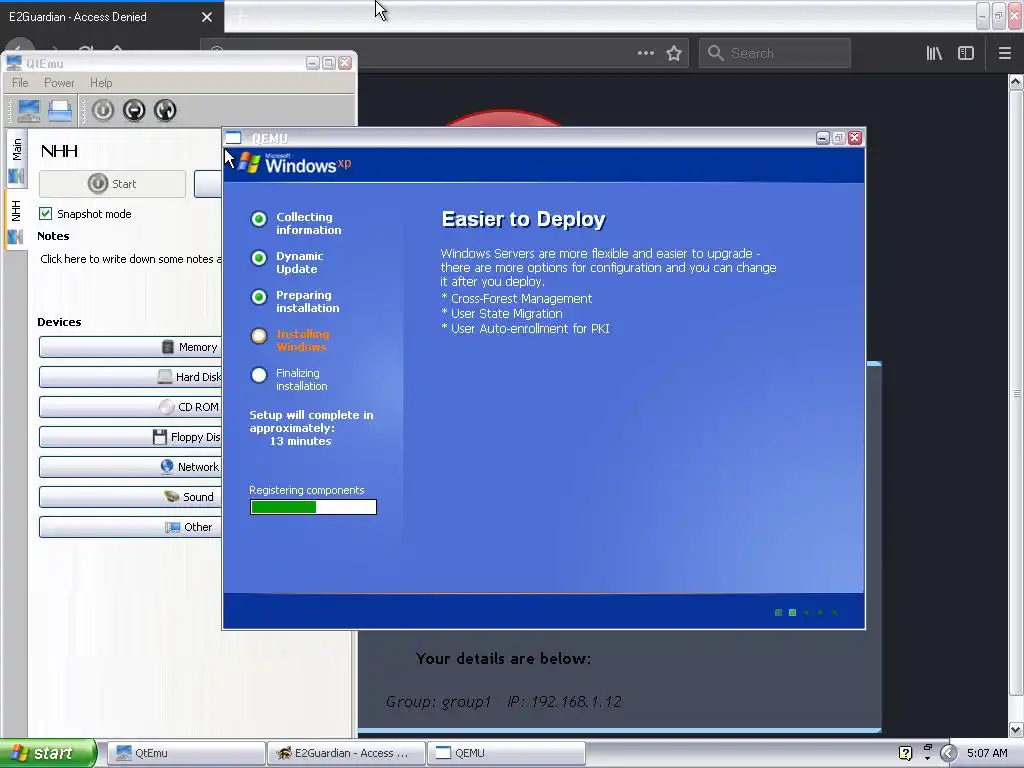
Task: Click the restart machine icon in QtEmu toolbar
Action: [x=165, y=110]
